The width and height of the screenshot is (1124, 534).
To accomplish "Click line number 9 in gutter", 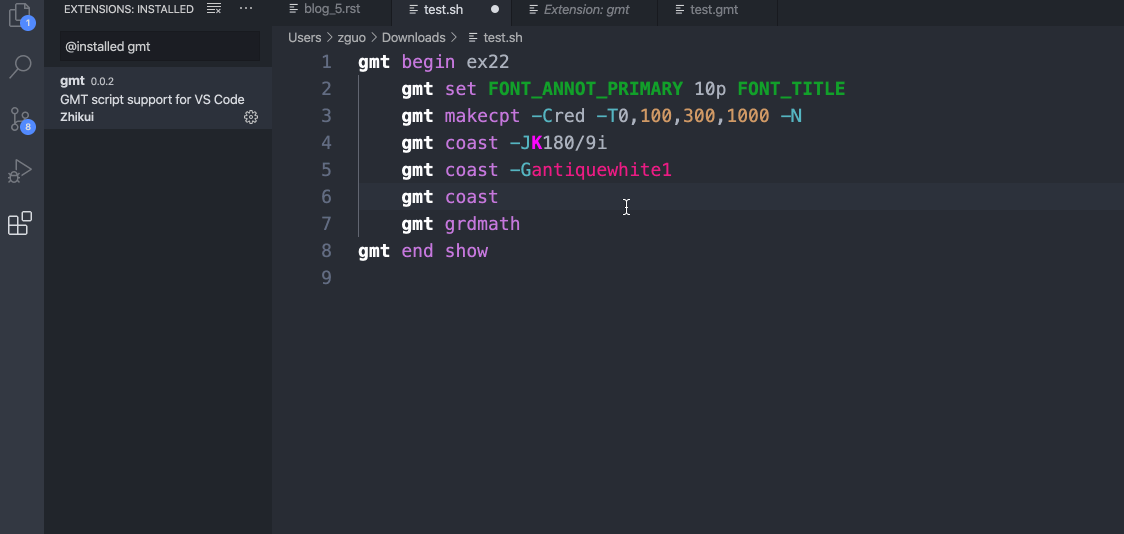I will [326, 277].
